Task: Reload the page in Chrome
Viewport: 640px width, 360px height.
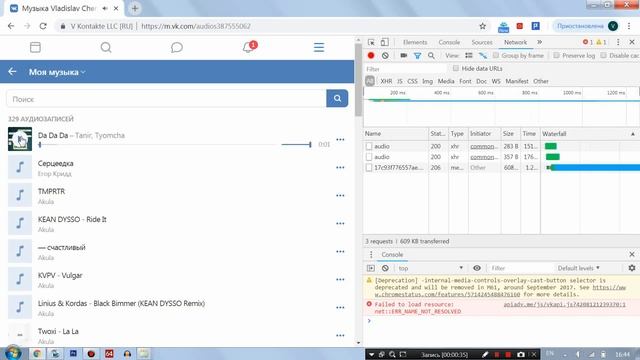Action: 43,26
